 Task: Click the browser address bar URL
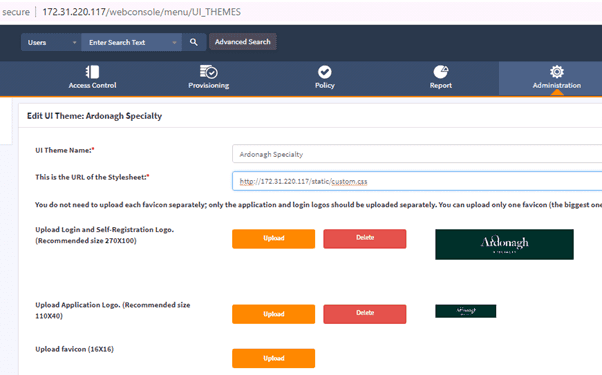(x=141, y=12)
